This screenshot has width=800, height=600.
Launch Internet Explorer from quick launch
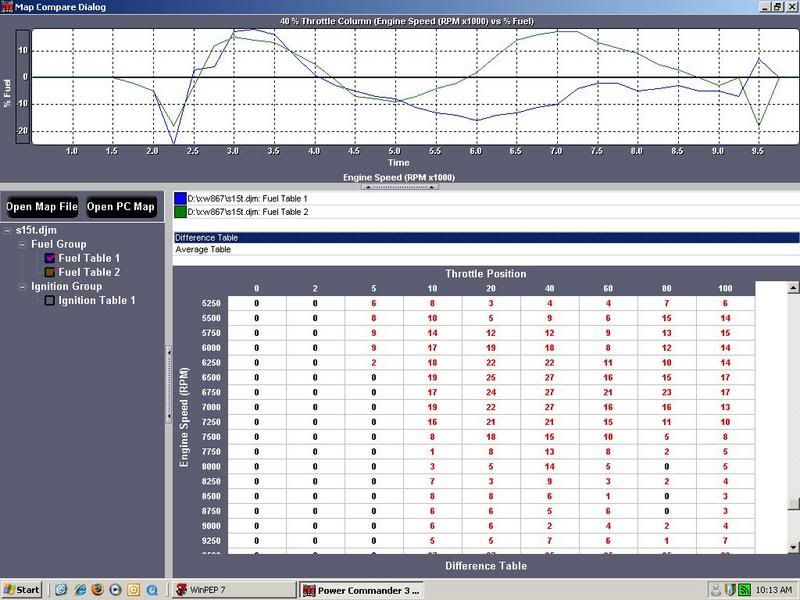80,590
